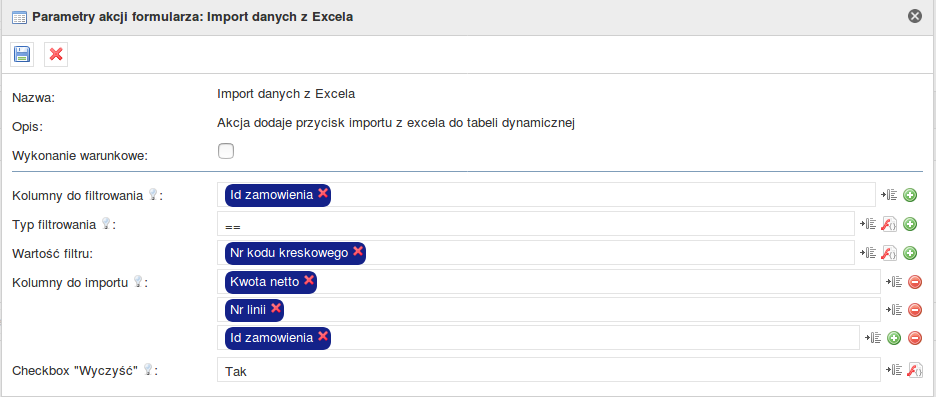
Task: Remove the Kwota netto tag
Action: pyautogui.click(x=309, y=281)
